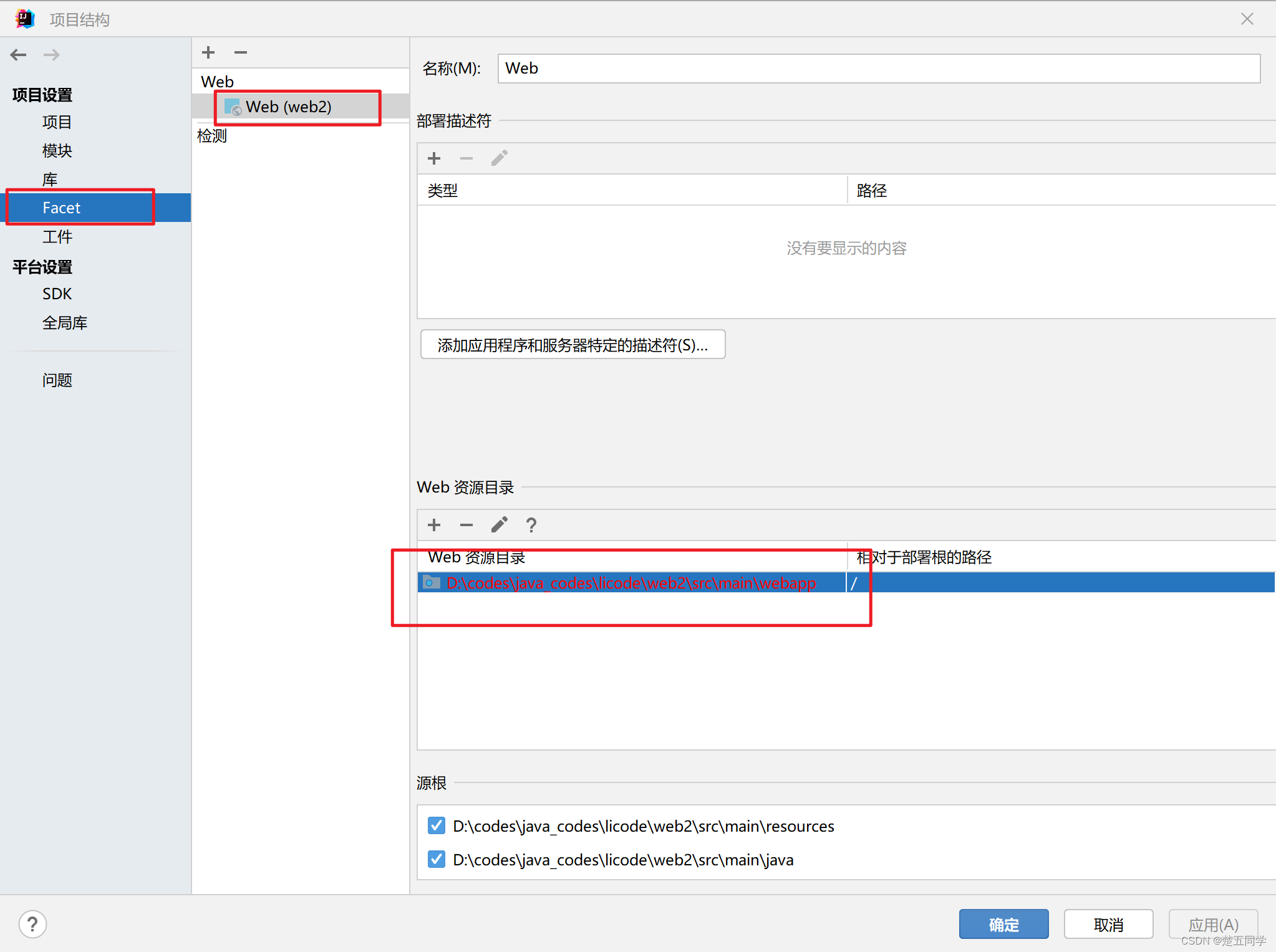
Task: Click the 应用(A) button
Action: tap(1213, 924)
